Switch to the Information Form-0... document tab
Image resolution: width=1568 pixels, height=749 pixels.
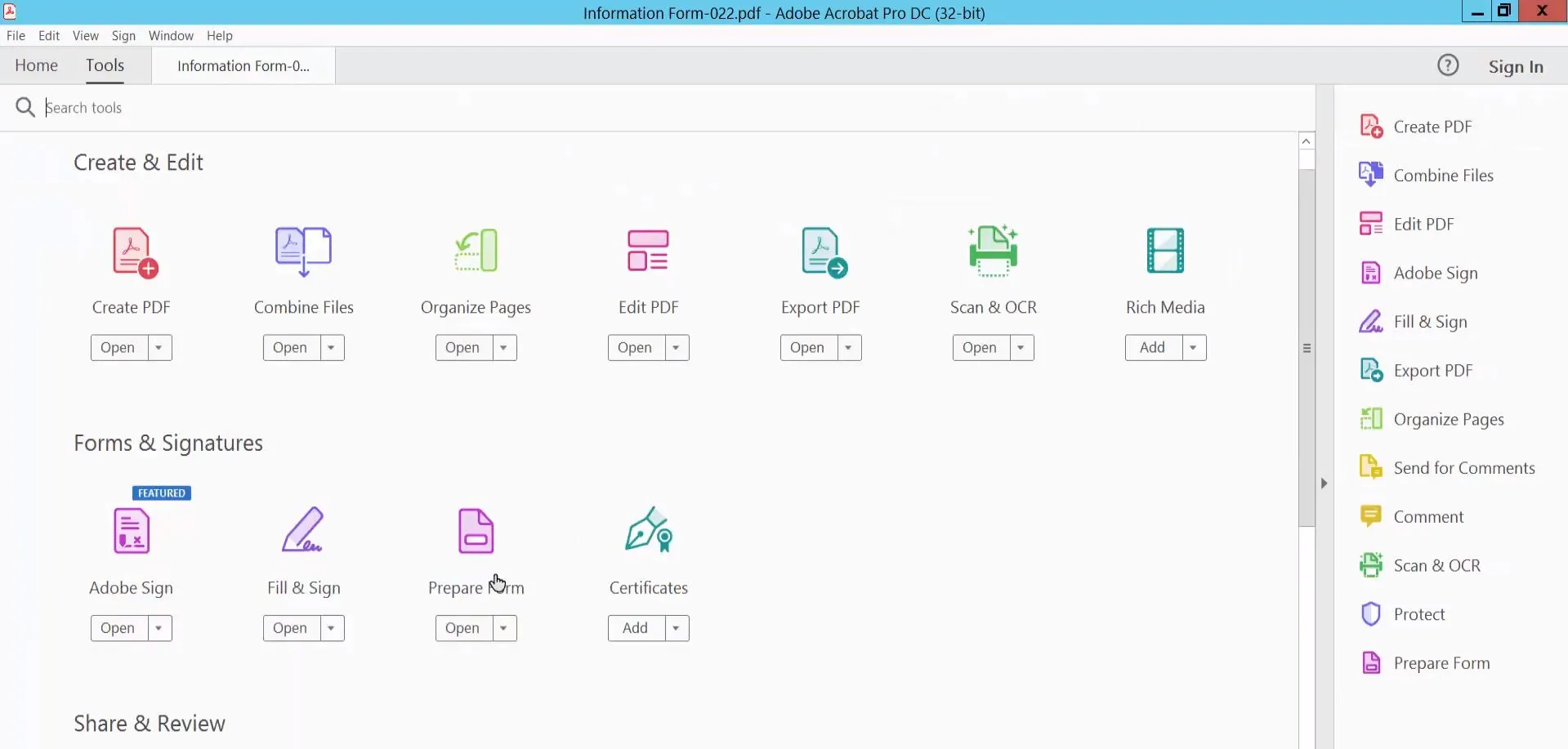[x=243, y=66]
